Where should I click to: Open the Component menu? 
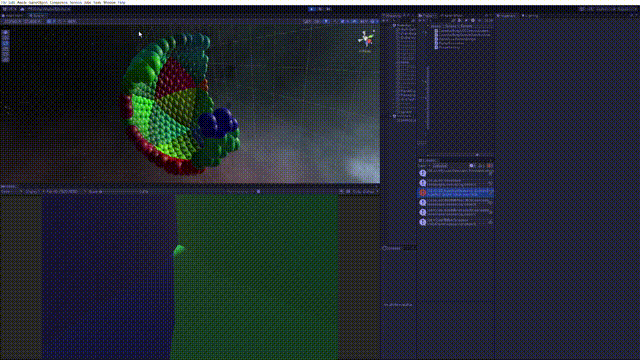pyautogui.click(x=58, y=2)
